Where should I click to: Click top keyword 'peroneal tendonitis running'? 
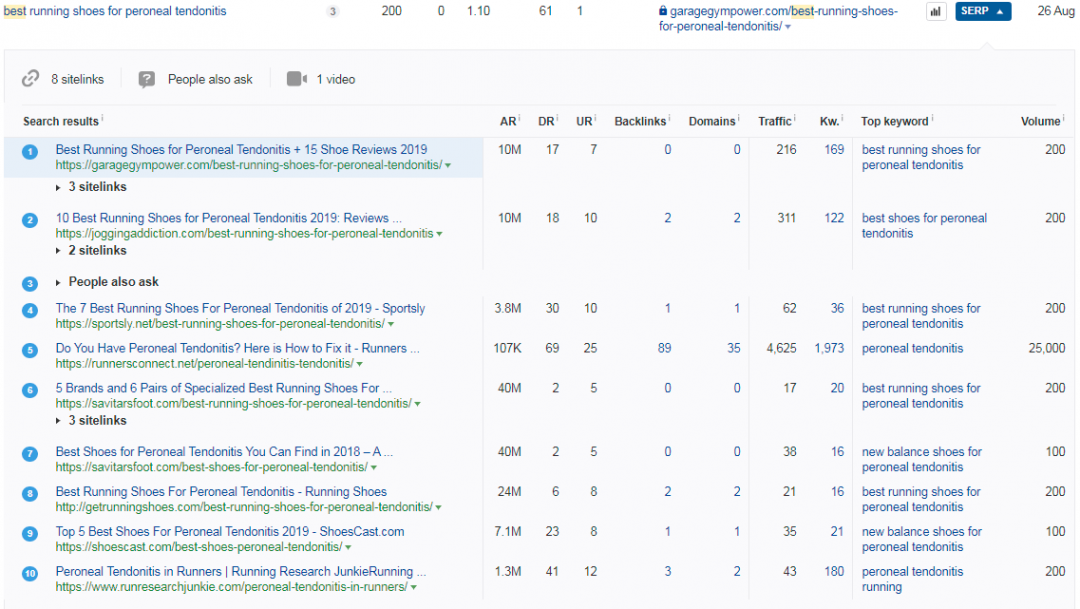(912, 580)
